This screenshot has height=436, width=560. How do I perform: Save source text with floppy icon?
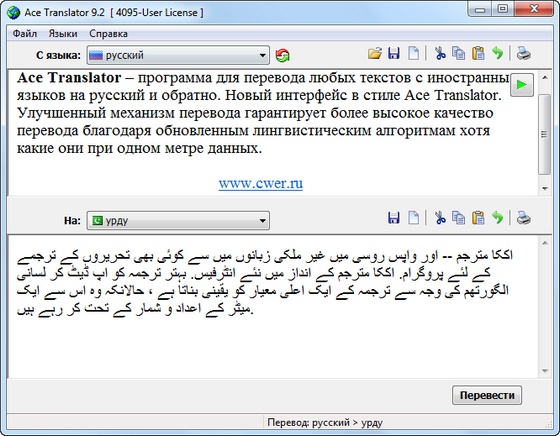coord(394,54)
